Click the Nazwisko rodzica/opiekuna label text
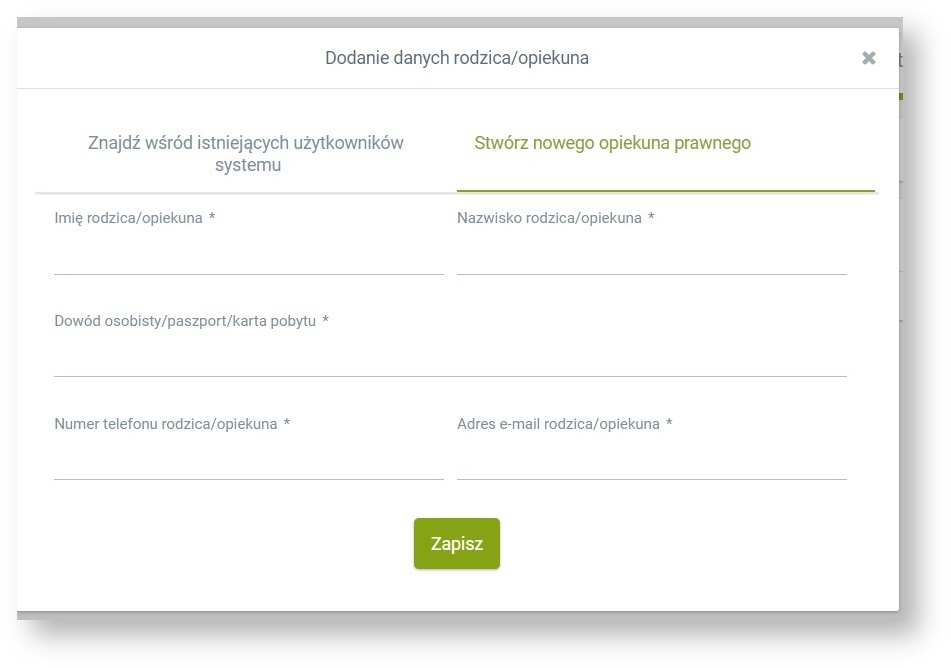 (549, 218)
